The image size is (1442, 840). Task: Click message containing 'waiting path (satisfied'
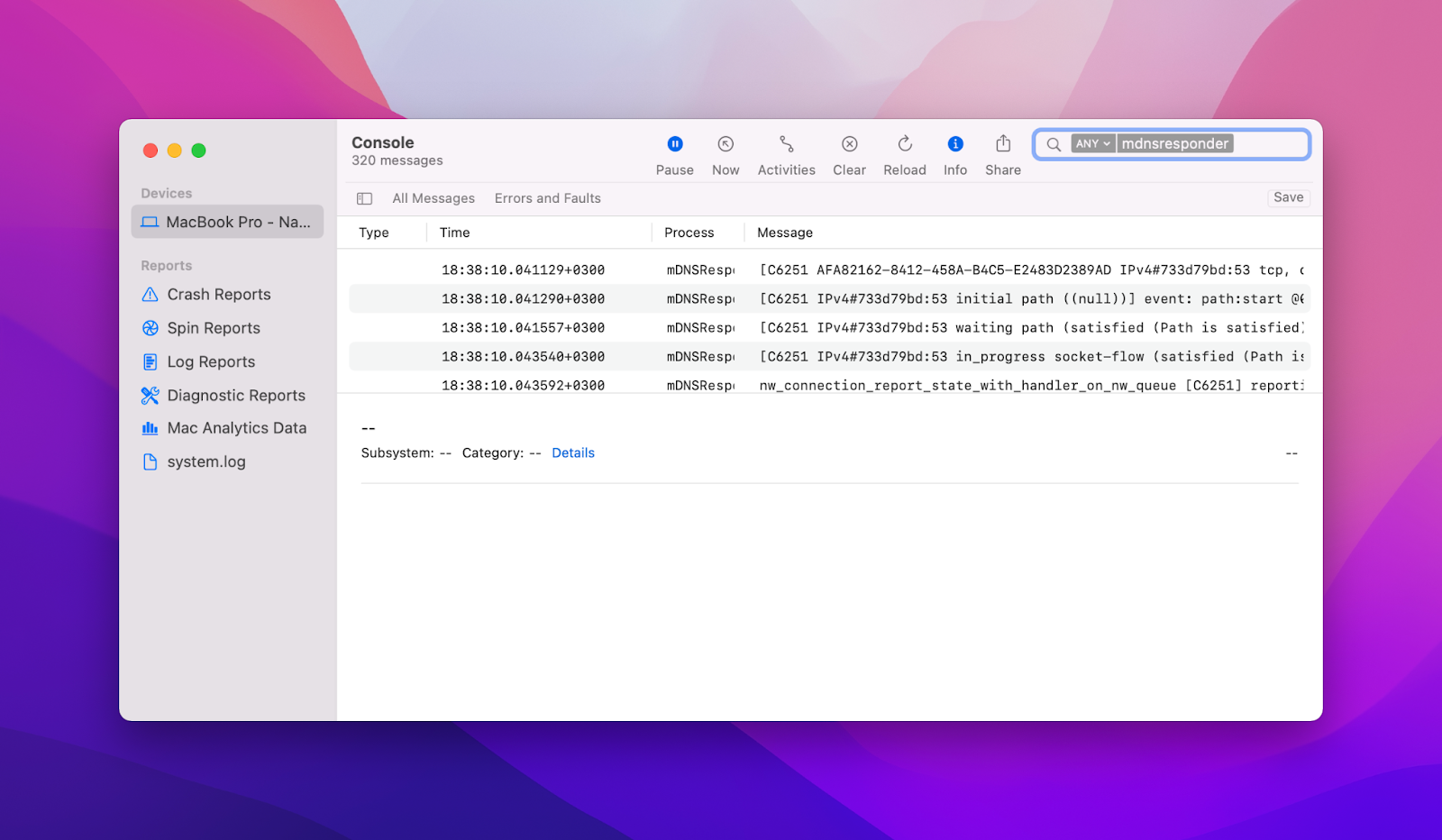click(1031, 328)
